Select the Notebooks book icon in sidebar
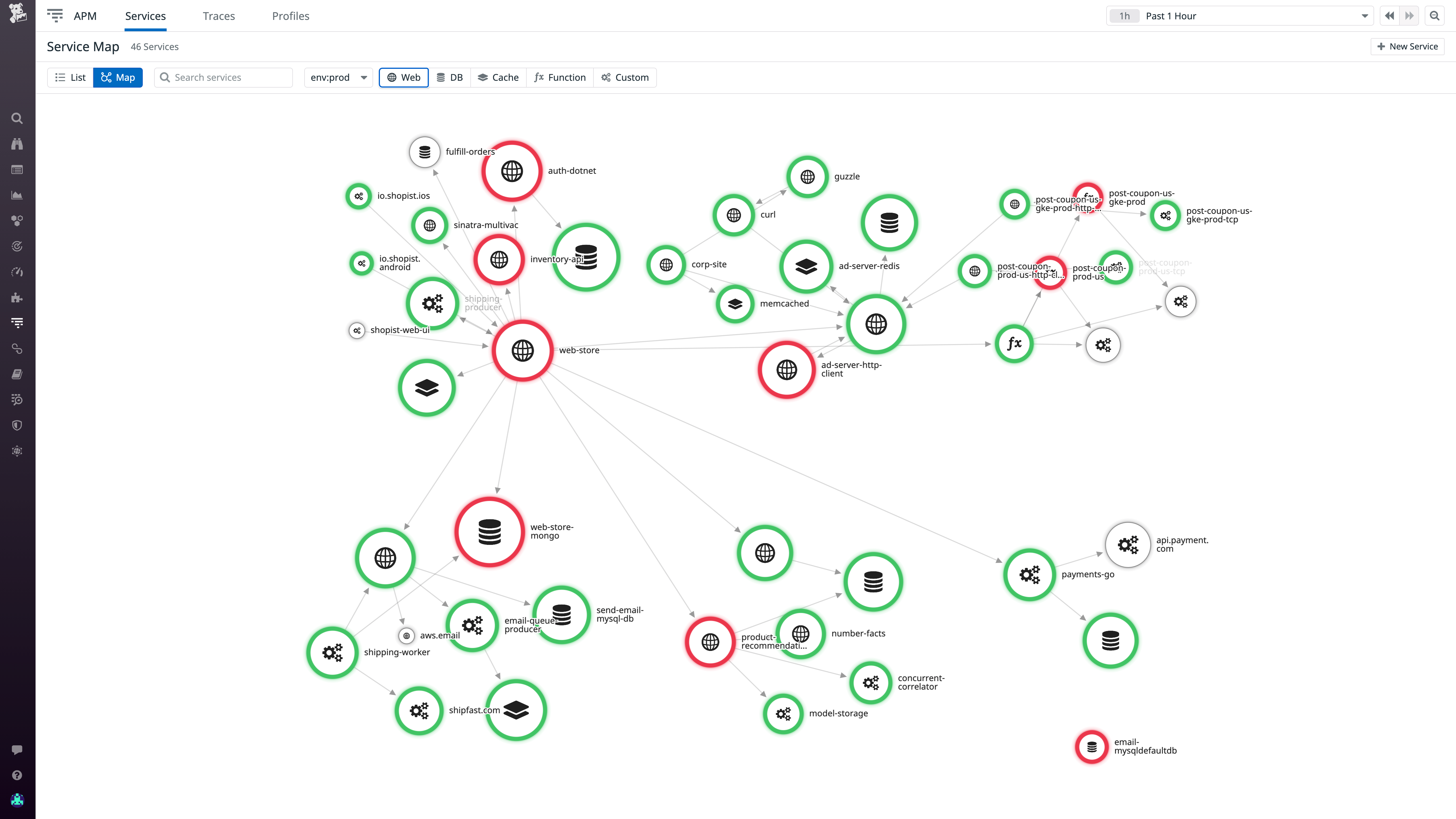1456x819 pixels. pos(17,374)
